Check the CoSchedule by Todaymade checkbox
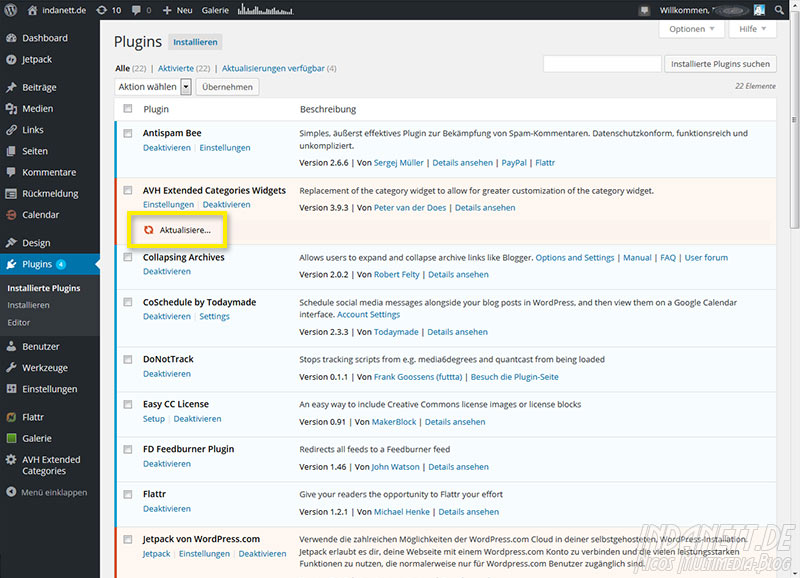The width and height of the screenshot is (800, 578). pyautogui.click(x=128, y=302)
